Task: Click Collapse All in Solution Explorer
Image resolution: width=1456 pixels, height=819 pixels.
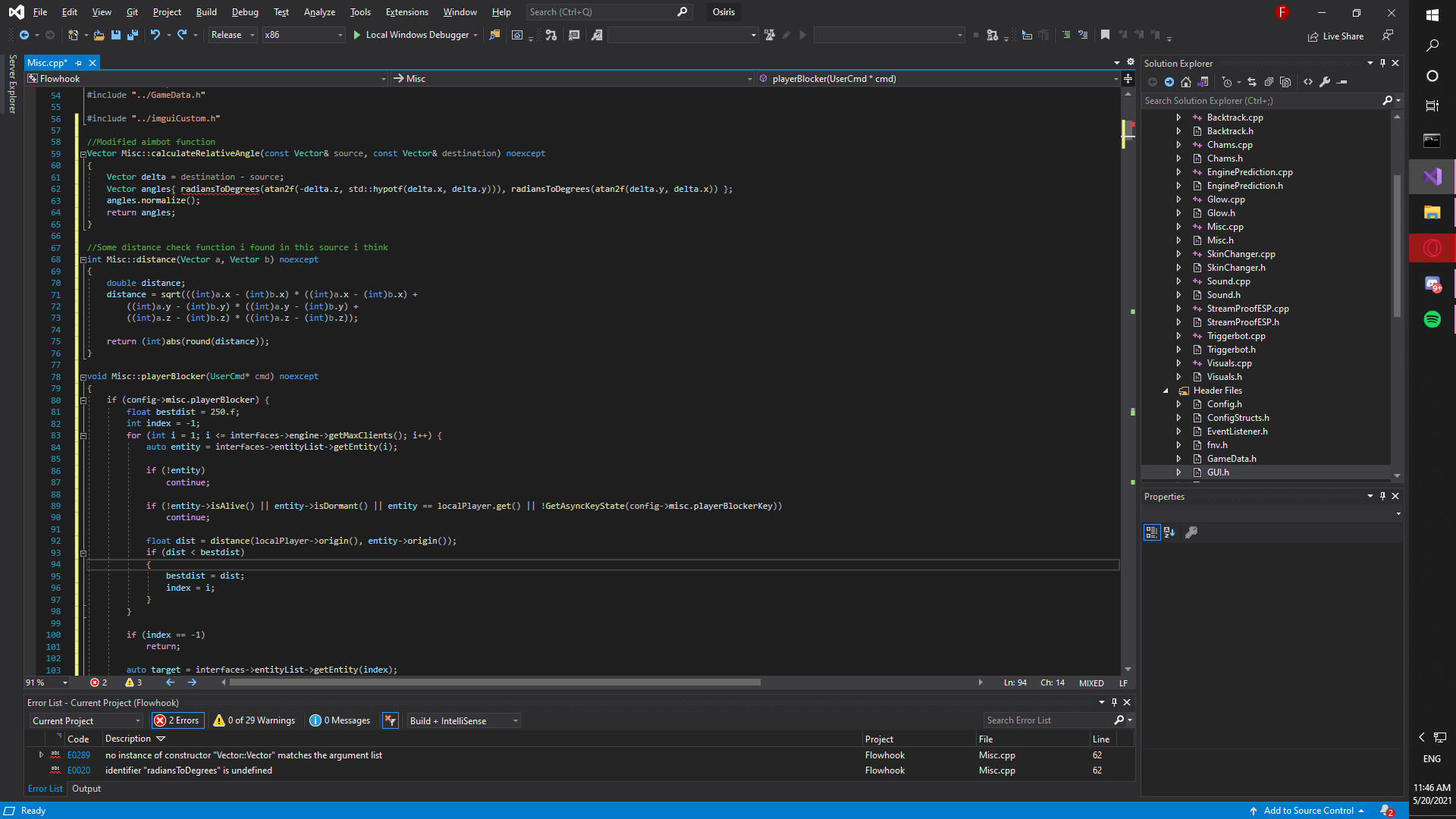Action: (x=1268, y=82)
